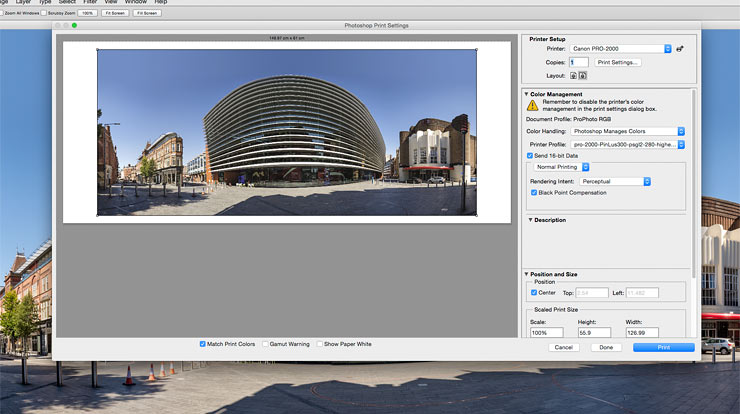The height and width of the screenshot is (414, 740).
Task: Click the Fill Screen button
Action: point(147,13)
